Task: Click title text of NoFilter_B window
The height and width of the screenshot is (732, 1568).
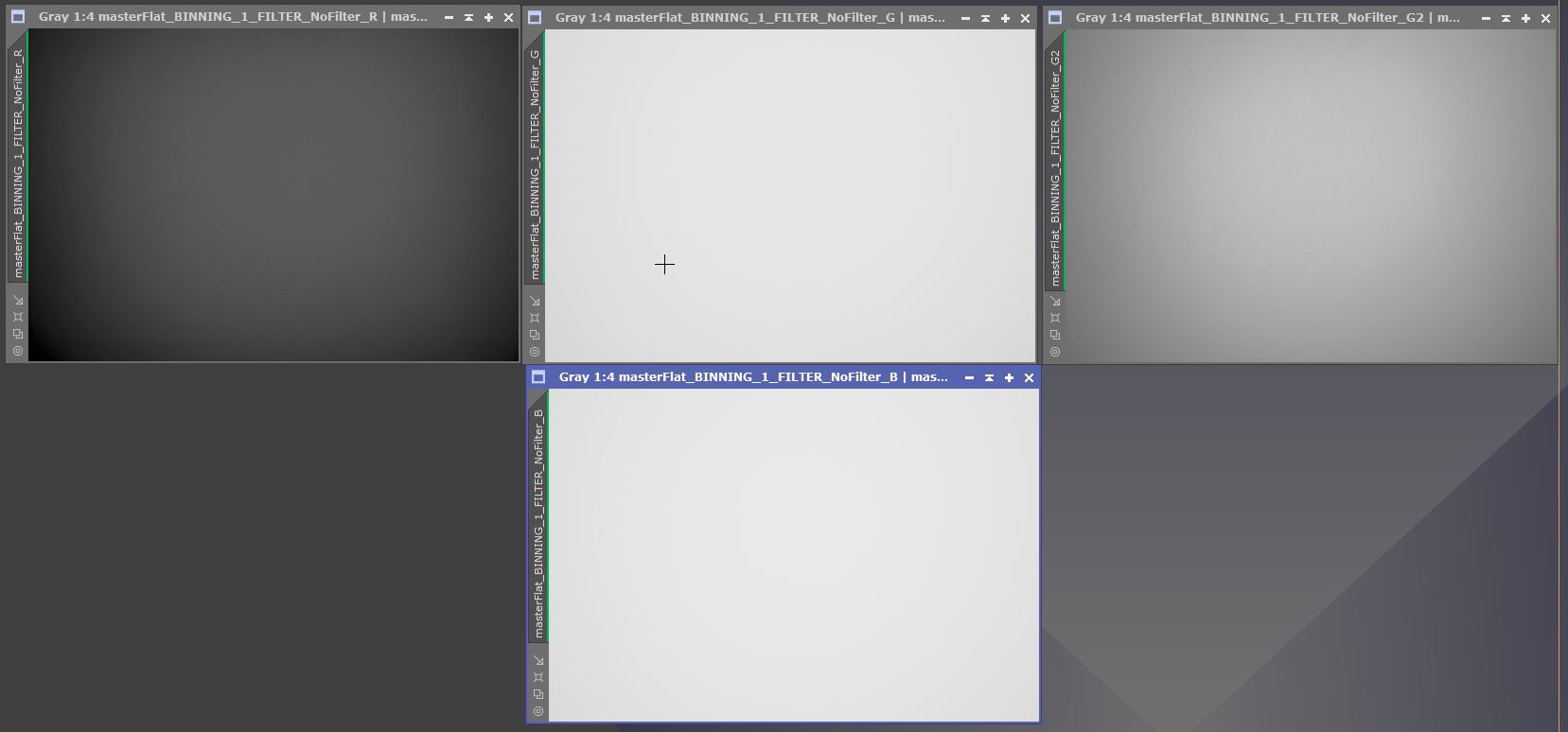Action: [753, 377]
